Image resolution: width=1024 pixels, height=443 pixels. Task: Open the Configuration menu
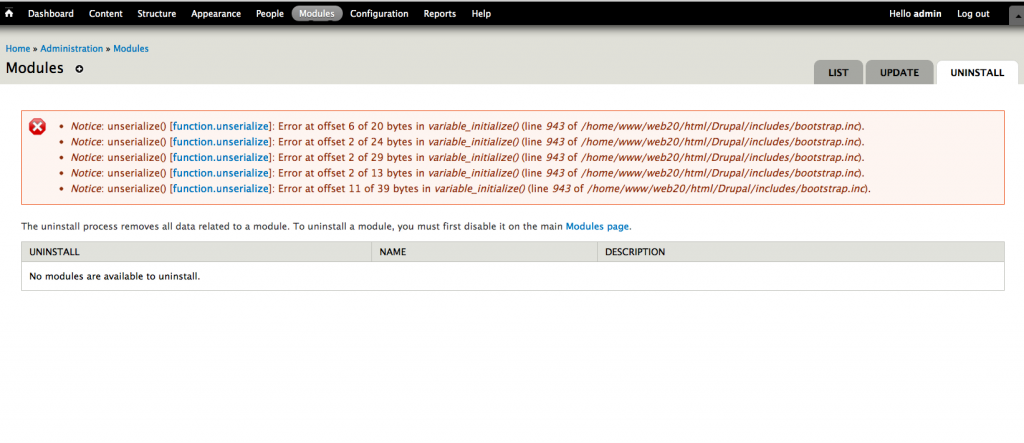click(379, 14)
